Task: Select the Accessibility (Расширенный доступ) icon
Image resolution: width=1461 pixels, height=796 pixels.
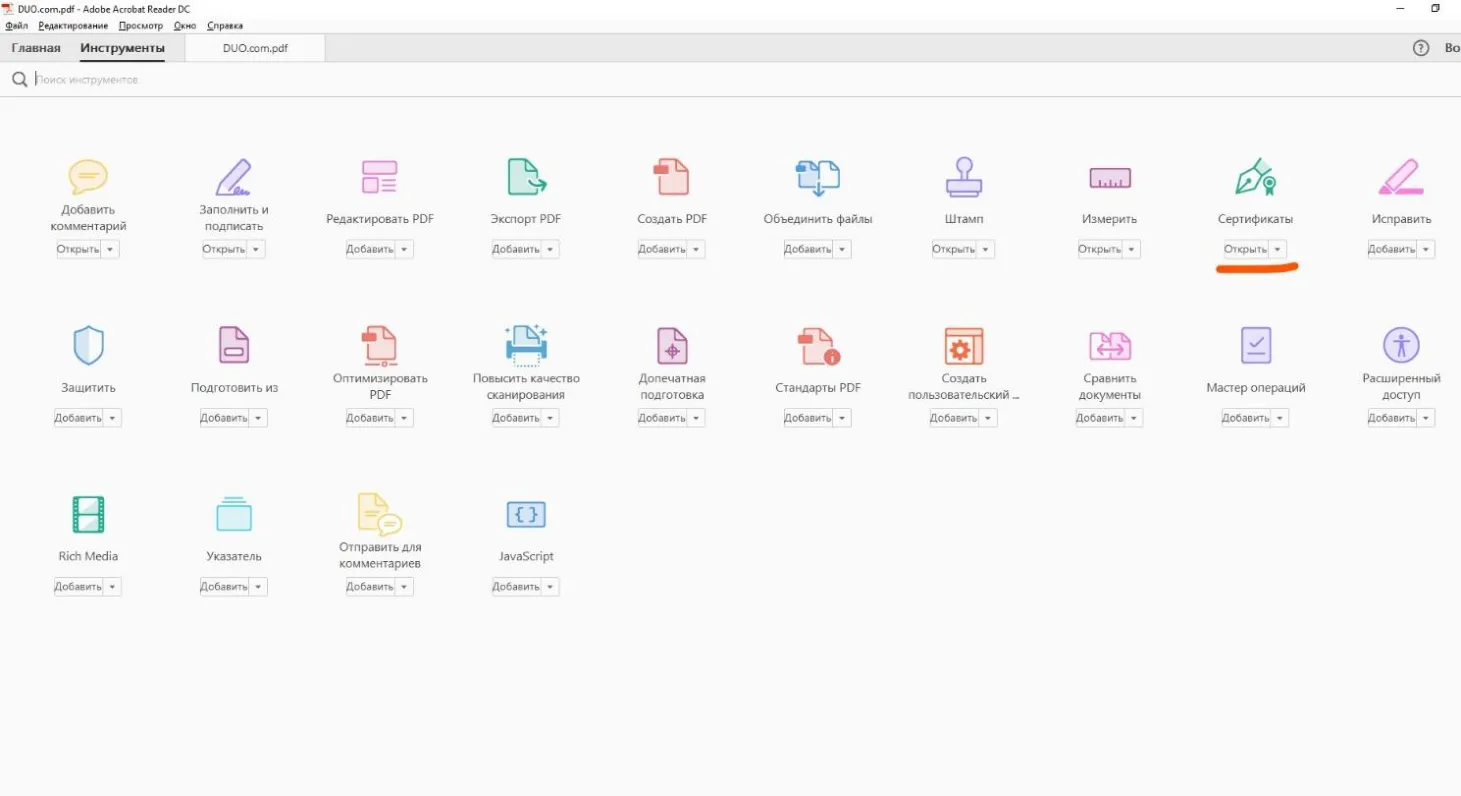Action: click(1402, 345)
